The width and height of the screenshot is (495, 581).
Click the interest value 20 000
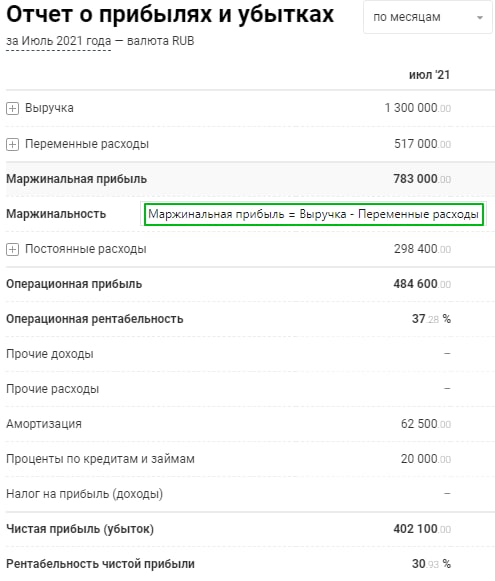pos(426,459)
